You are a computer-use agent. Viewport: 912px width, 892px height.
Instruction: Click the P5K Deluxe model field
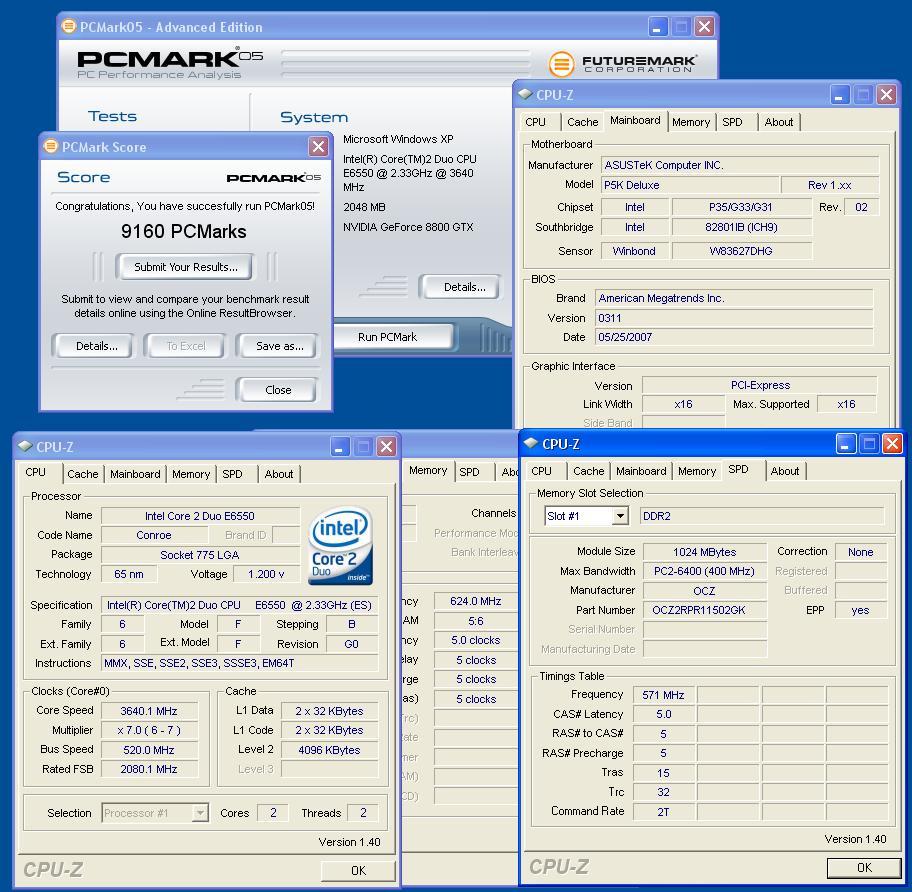tap(690, 185)
